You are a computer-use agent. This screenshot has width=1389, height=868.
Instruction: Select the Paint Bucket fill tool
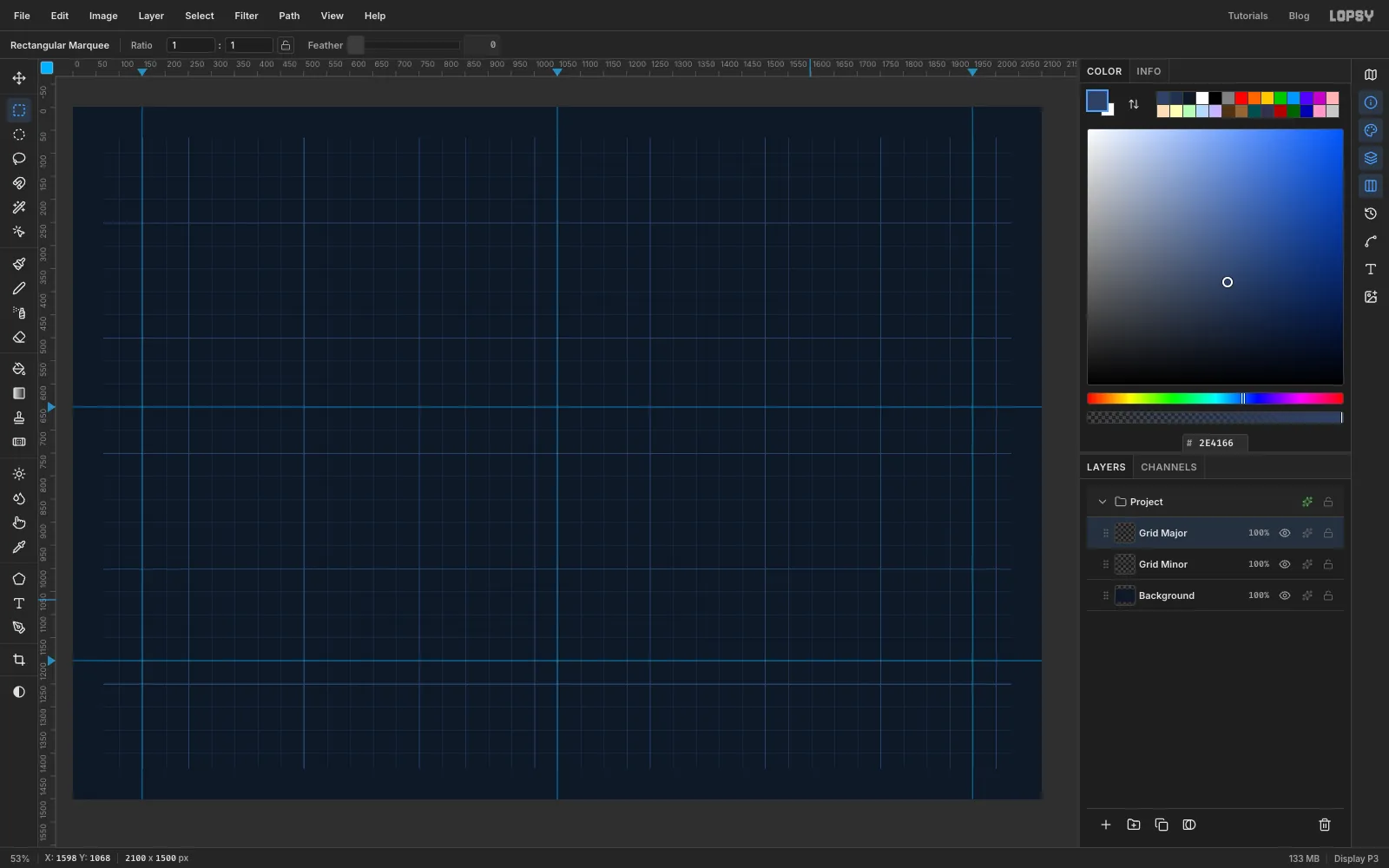pos(19,369)
